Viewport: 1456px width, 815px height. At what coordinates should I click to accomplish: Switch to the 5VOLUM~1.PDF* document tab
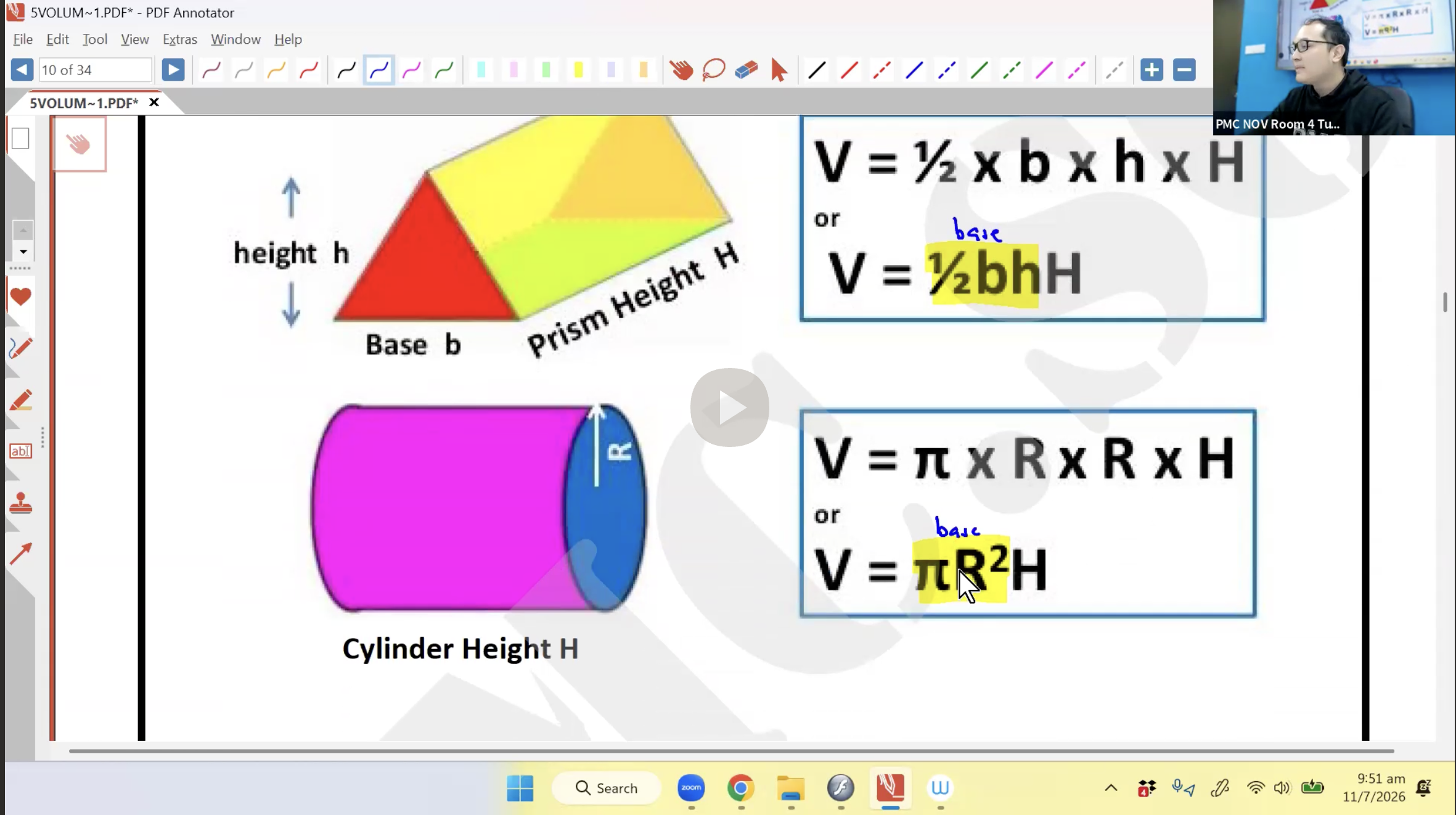84,103
